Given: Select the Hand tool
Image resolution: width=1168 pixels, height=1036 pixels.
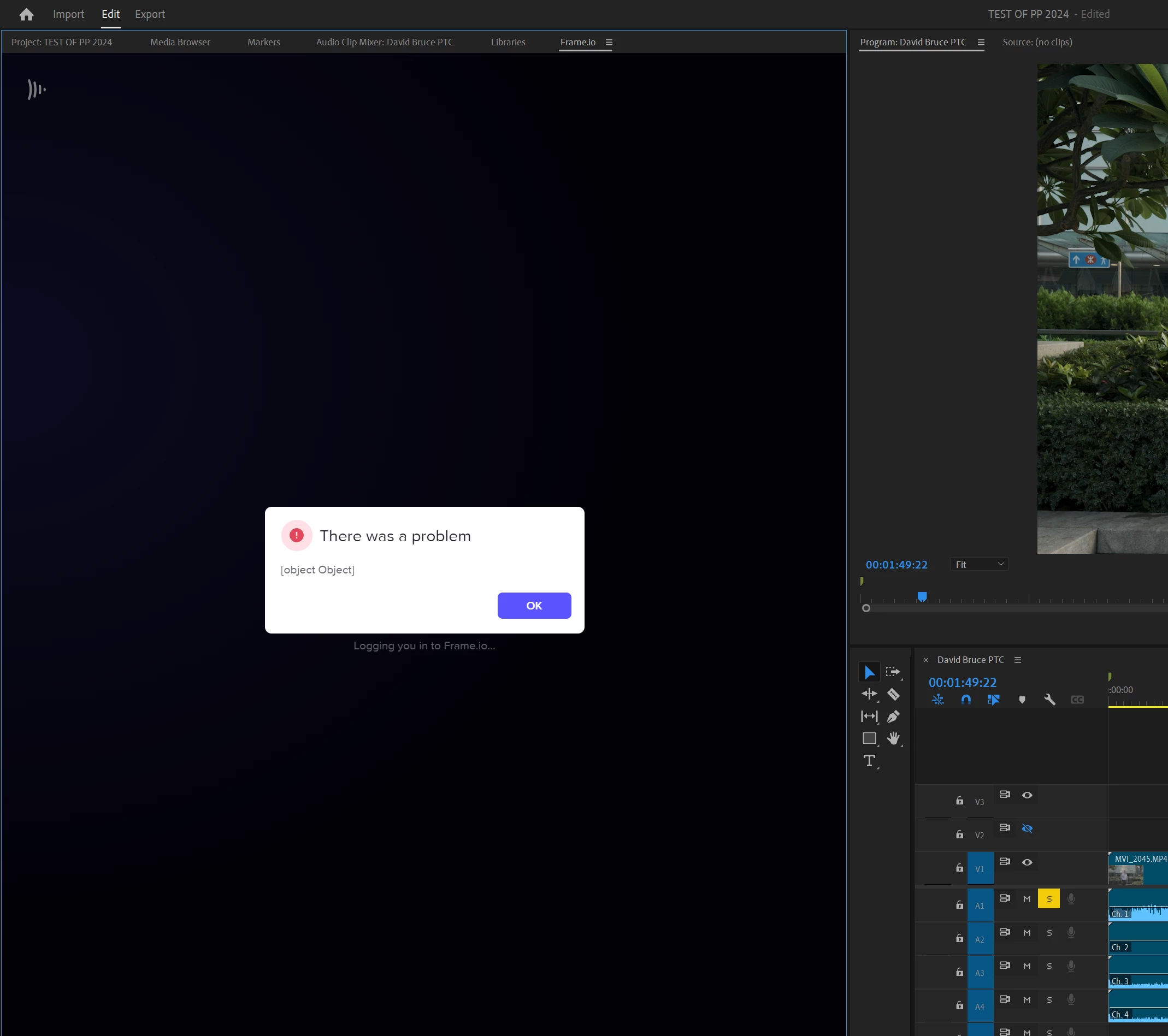Looking at the screenshot, I should (893, 738).
